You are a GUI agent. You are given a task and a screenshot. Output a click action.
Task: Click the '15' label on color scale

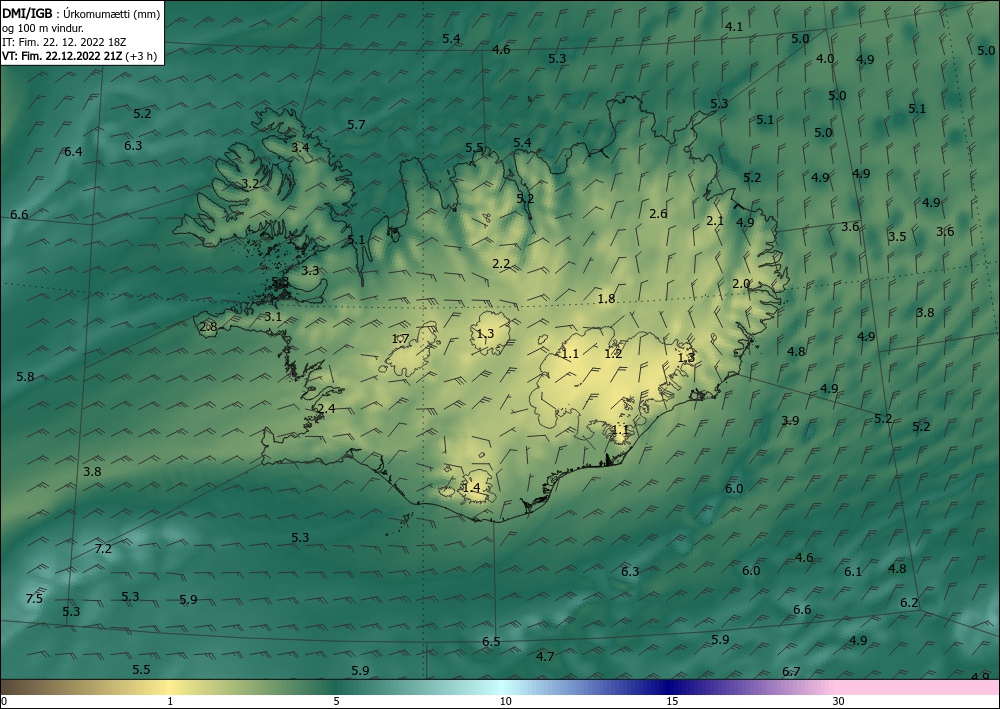pos(672,701)
